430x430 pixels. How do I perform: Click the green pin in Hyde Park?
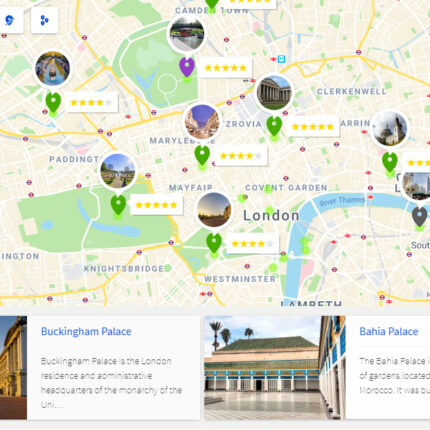pos(118,205)
